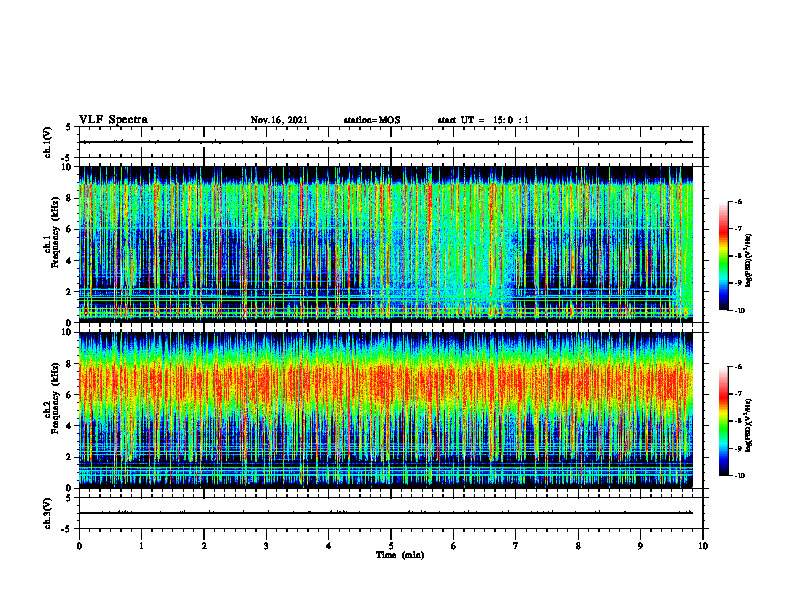Click time axis tick label "9"

(x=640, y=546)
